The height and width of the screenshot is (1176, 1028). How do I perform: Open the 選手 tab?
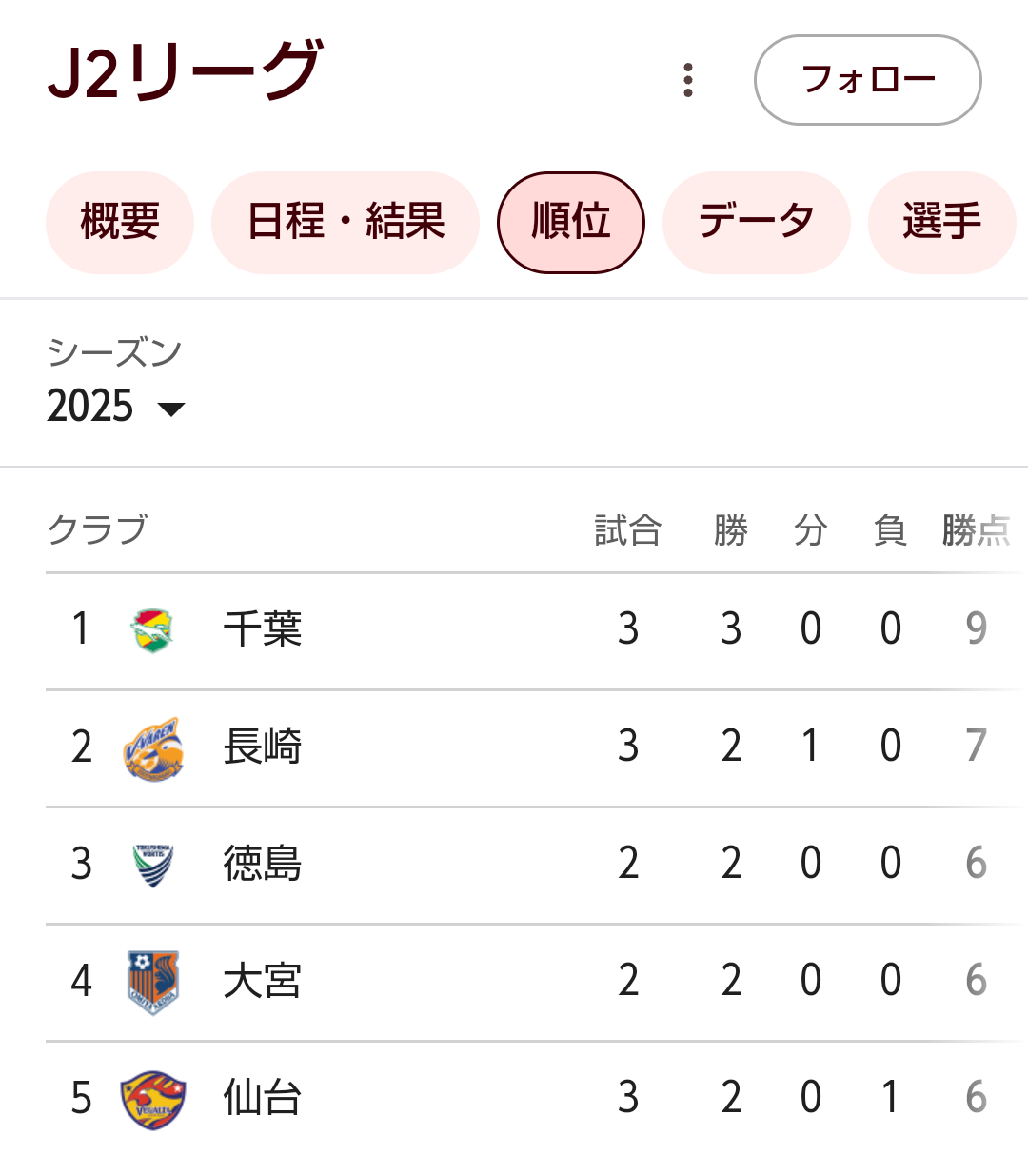[942, 222]
